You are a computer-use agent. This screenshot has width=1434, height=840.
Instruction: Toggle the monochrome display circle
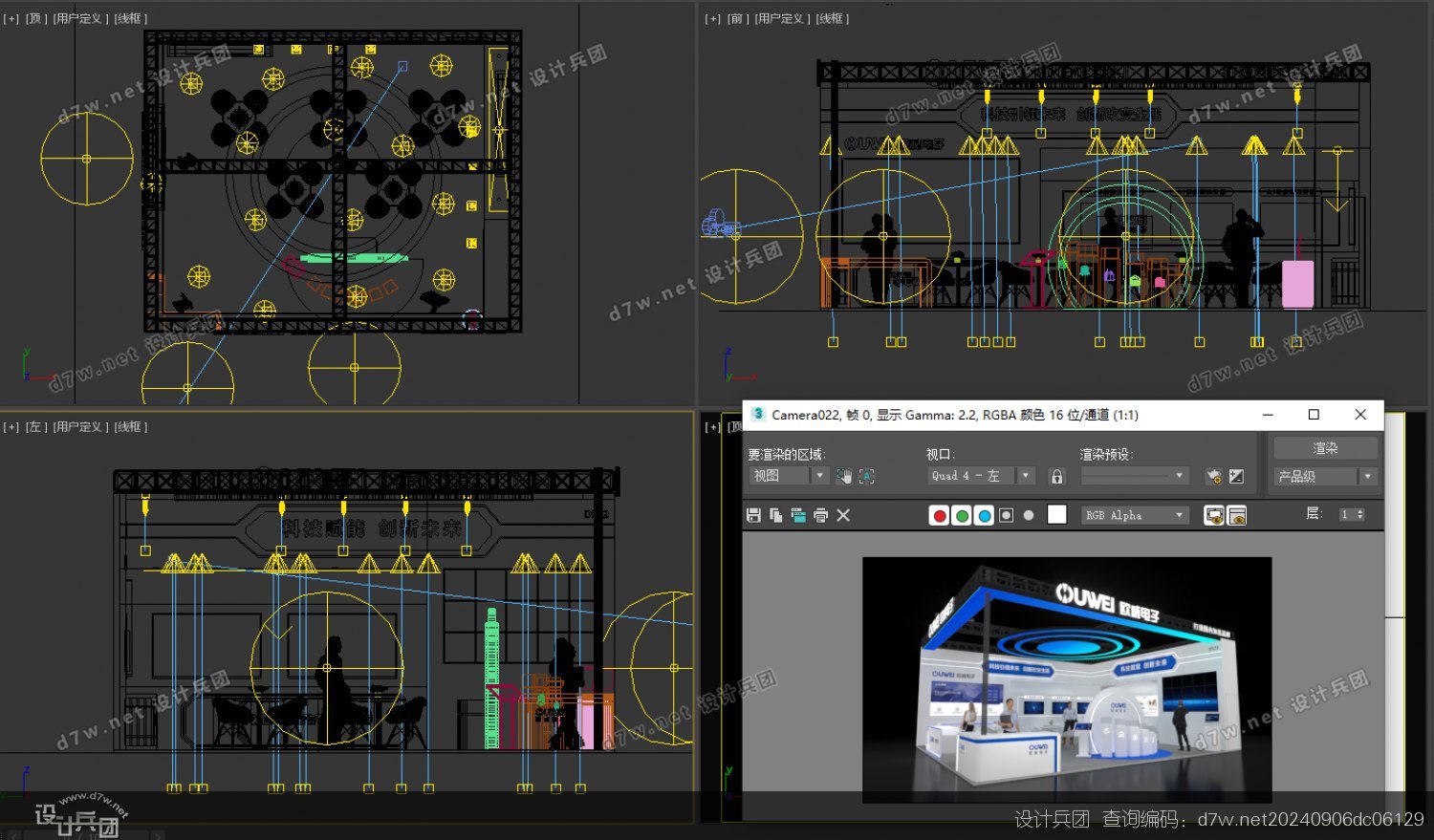click(1029, 515)
